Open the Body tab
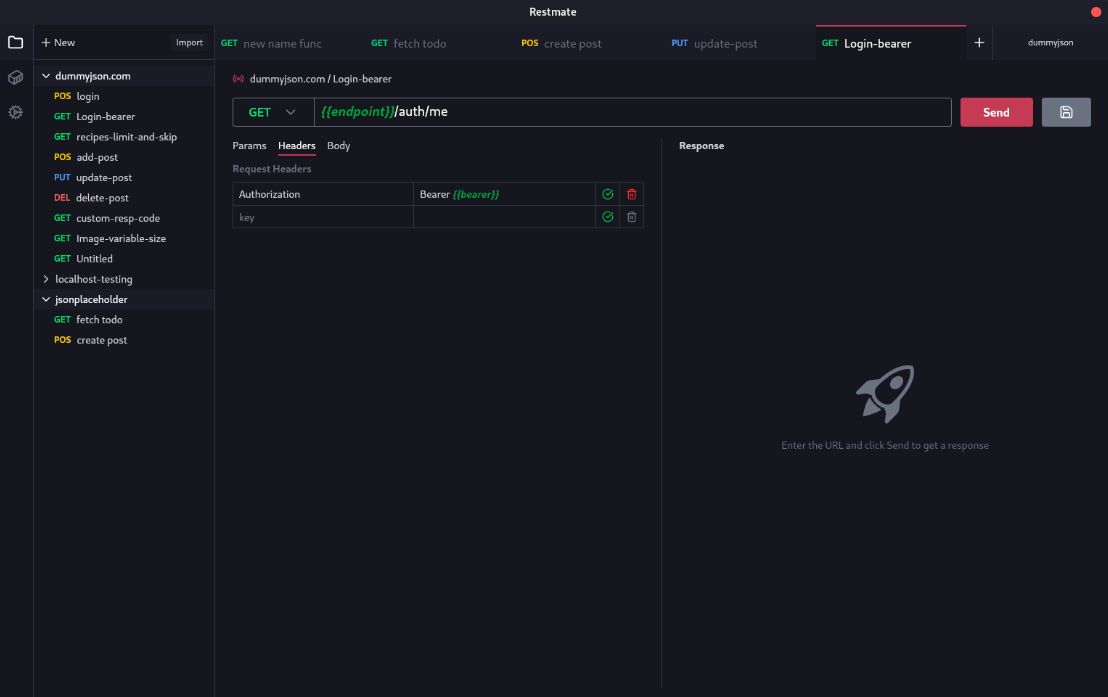 coord(338,146)
